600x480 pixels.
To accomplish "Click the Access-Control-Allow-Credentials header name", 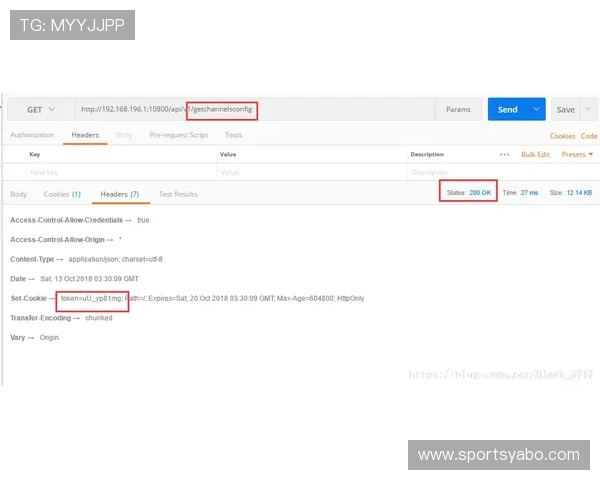I will 66,220.
